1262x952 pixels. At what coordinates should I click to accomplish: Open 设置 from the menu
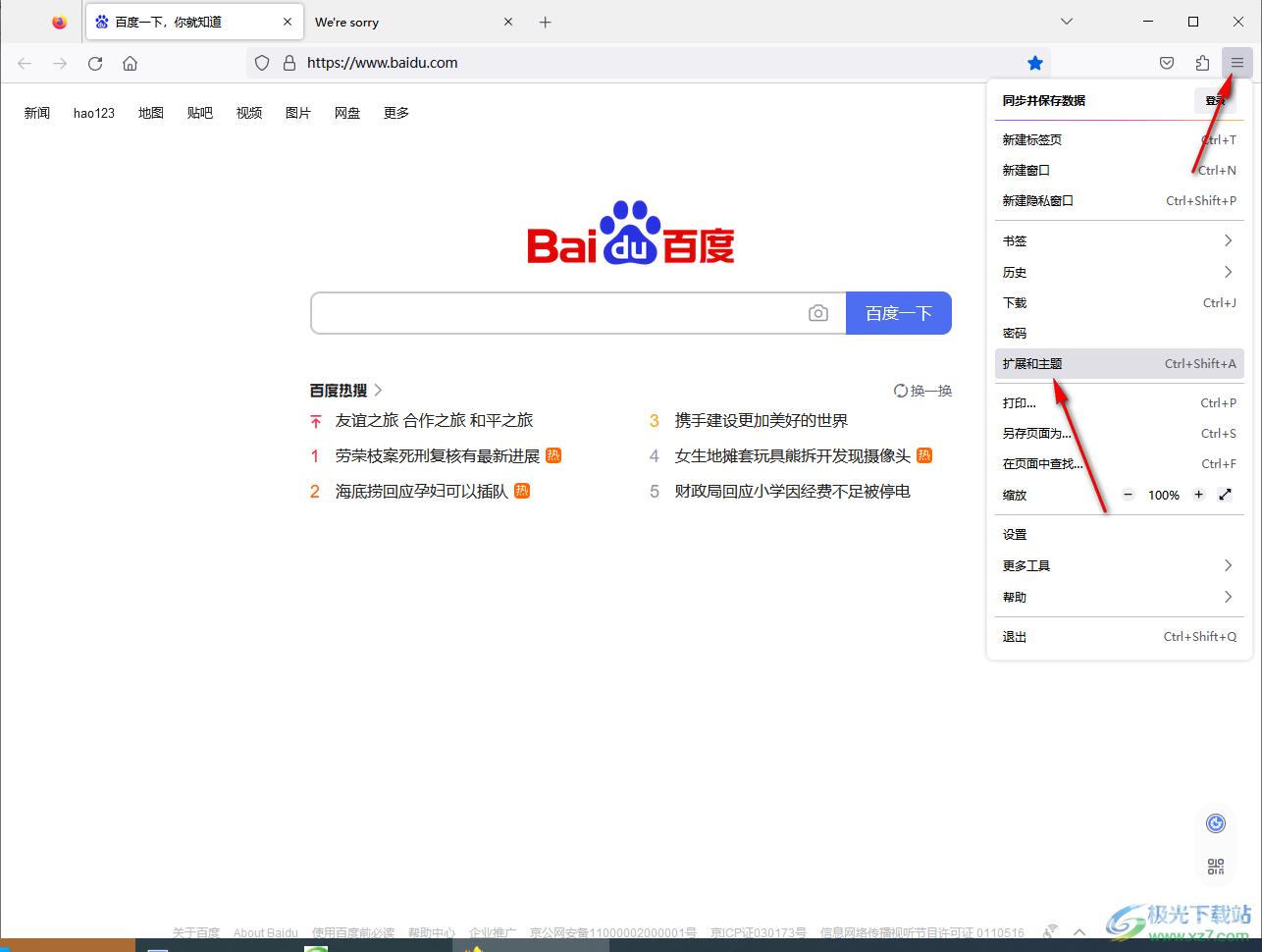pos(1119,534)
